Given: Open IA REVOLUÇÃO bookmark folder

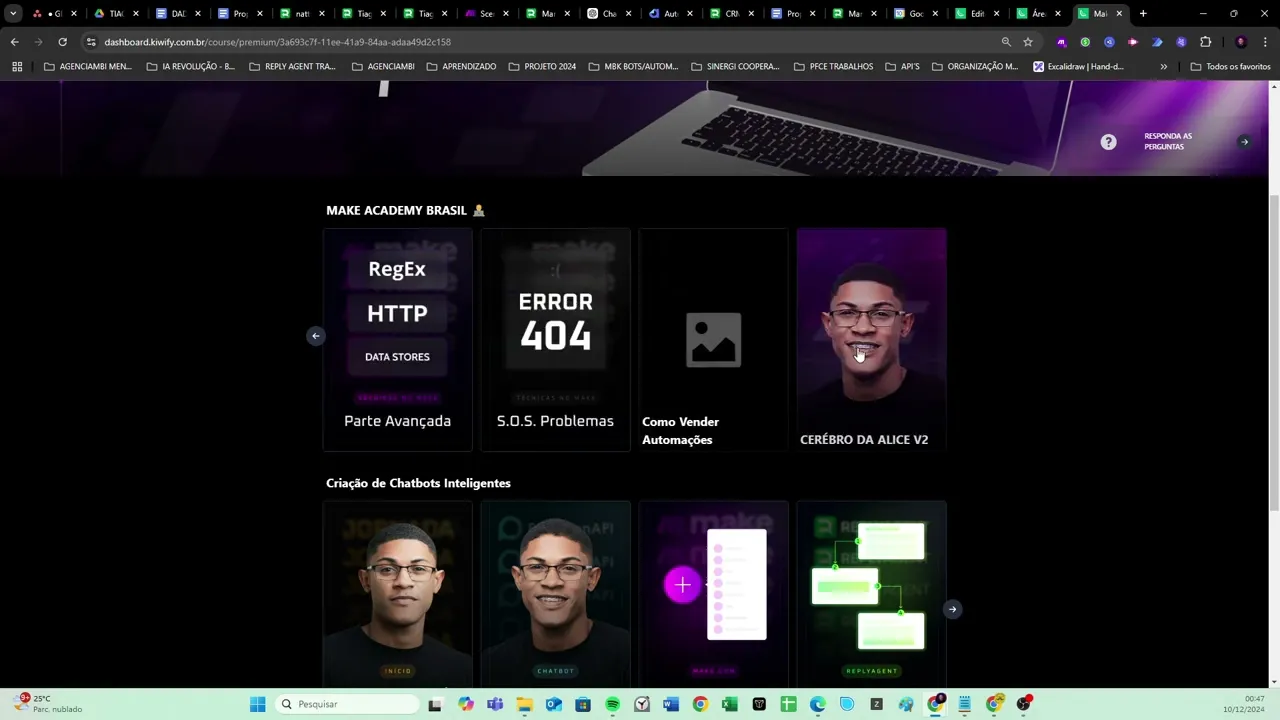Looking at the screenshot, I should tap(190, 66).
